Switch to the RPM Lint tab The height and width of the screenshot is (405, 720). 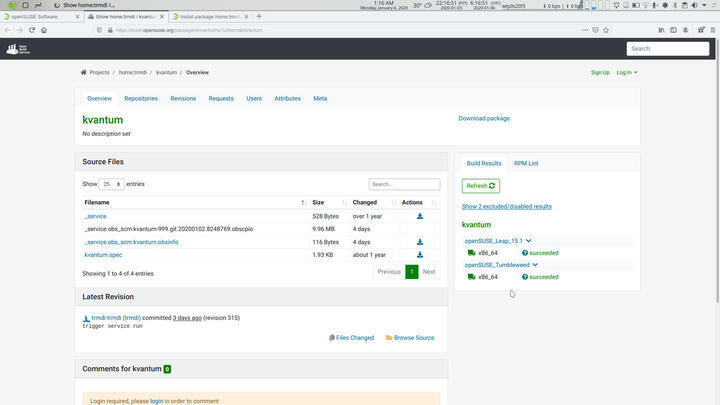click(x=526, y=163)
